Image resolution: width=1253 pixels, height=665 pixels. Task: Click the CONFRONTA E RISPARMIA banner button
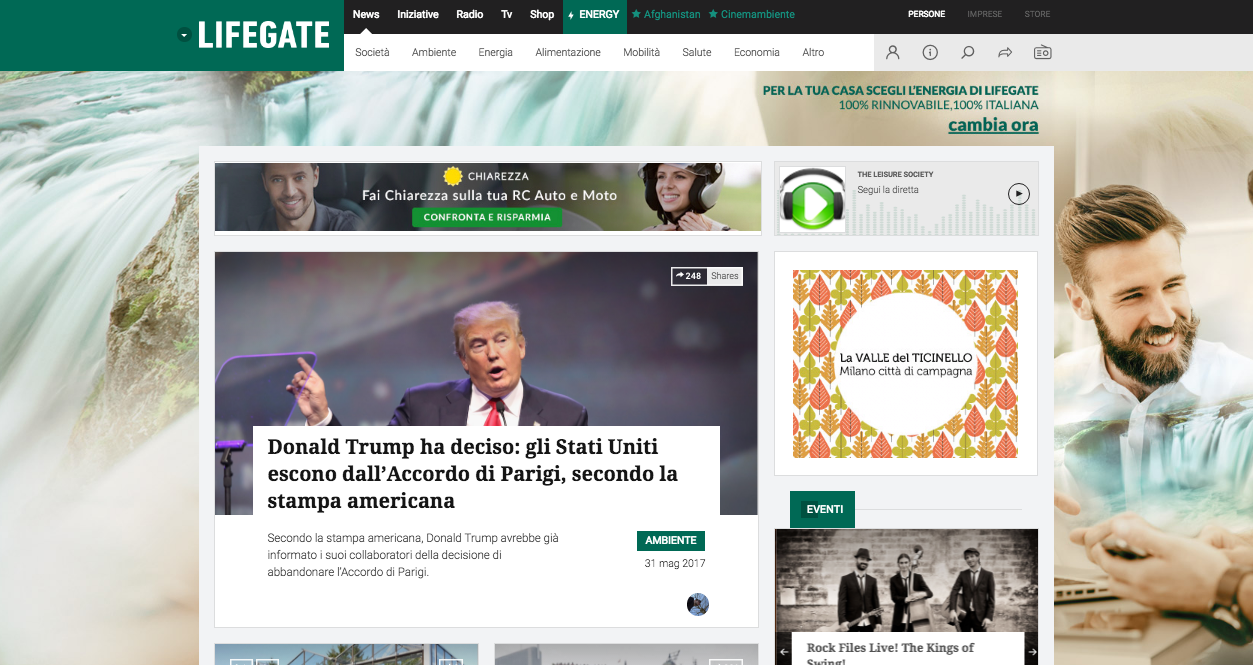tap(487, 217)
